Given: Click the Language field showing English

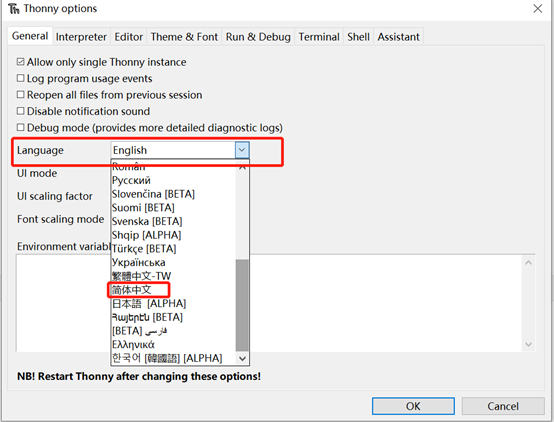Looking at the screenshot, I should 173,150.
